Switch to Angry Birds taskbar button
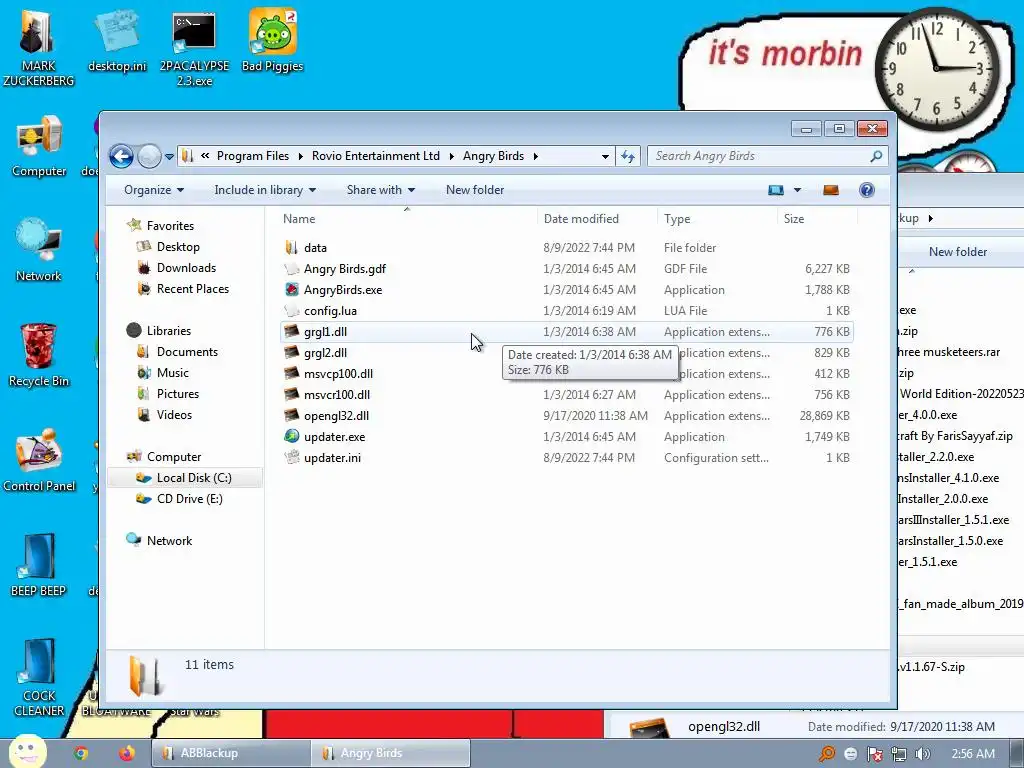 click(x=391, y=753)
